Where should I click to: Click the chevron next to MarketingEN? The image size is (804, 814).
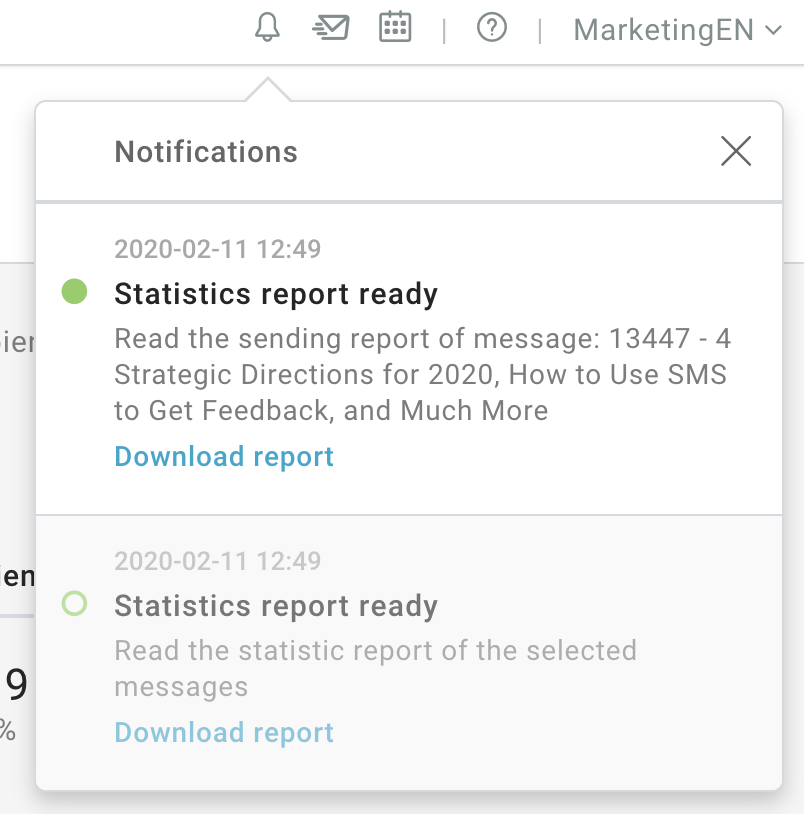pos(772,30)
